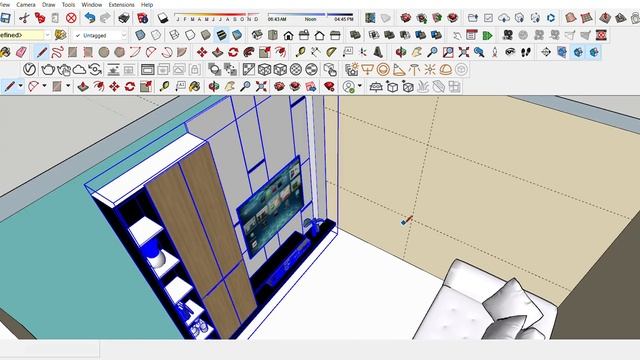Image resolution: width=640 pixels, height=360 pixels.
Task: Add a V-Ray Sun light
Action: 430,69
